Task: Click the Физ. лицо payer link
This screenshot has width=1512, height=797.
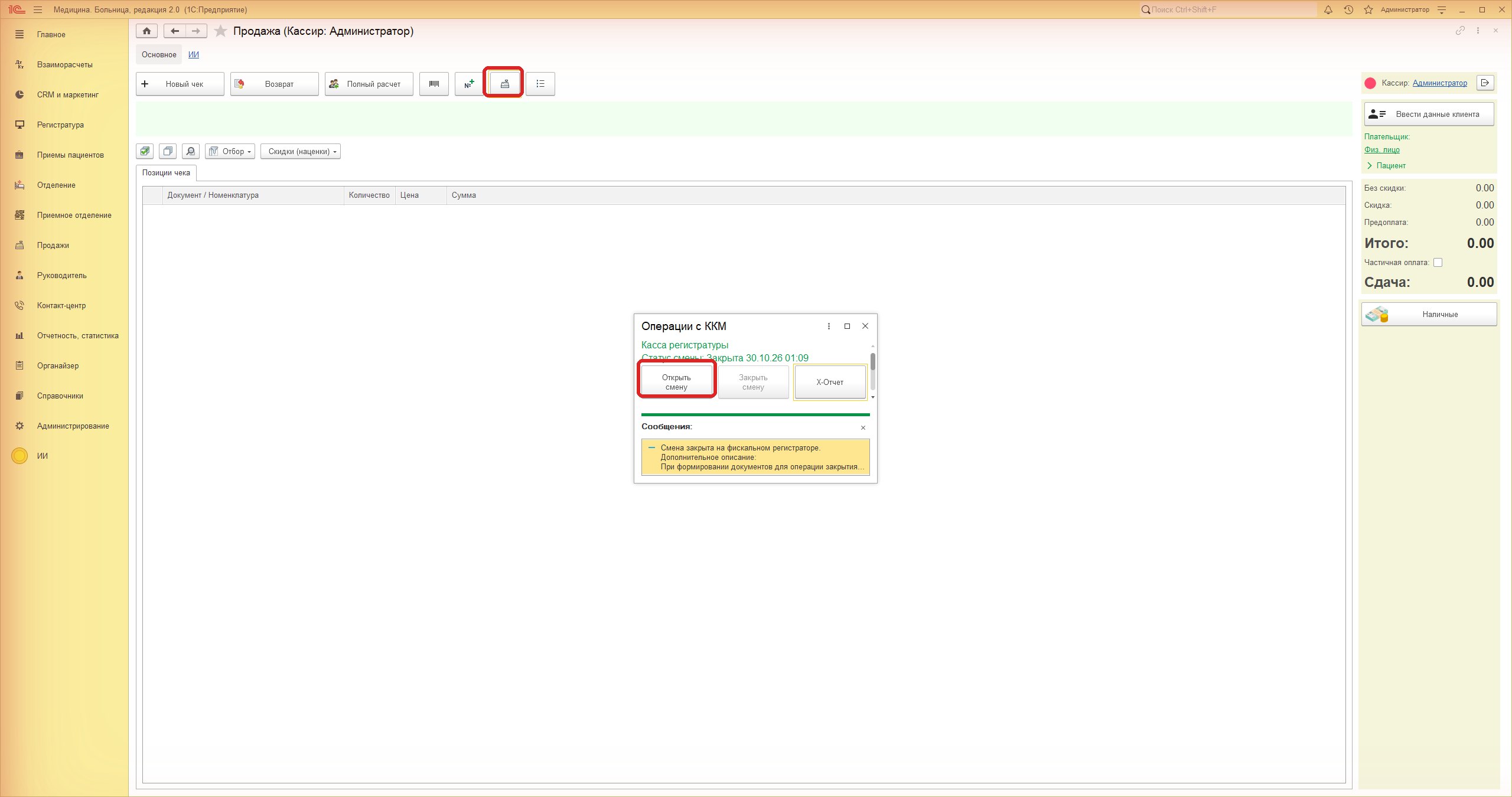Action: [x=1381, y=150]
